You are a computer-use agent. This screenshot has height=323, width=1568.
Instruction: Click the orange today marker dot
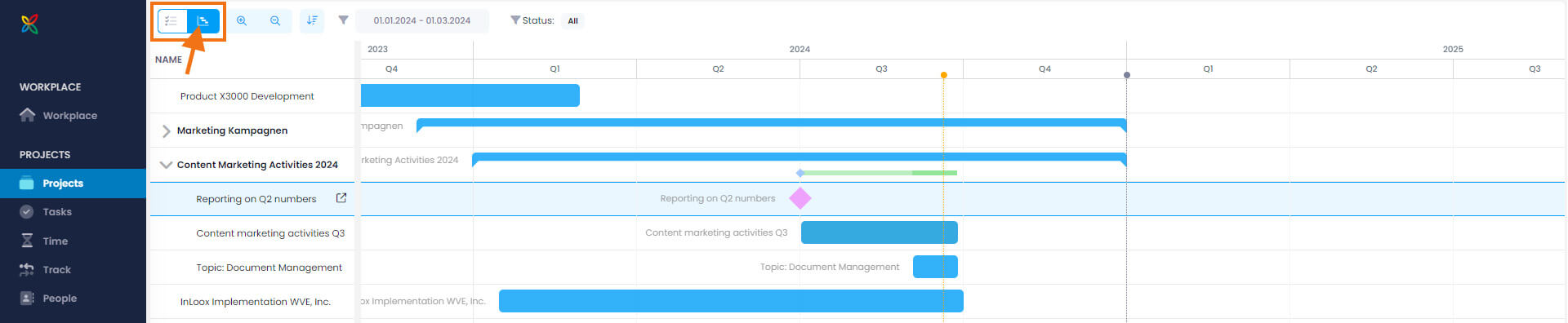coord(944,75)
